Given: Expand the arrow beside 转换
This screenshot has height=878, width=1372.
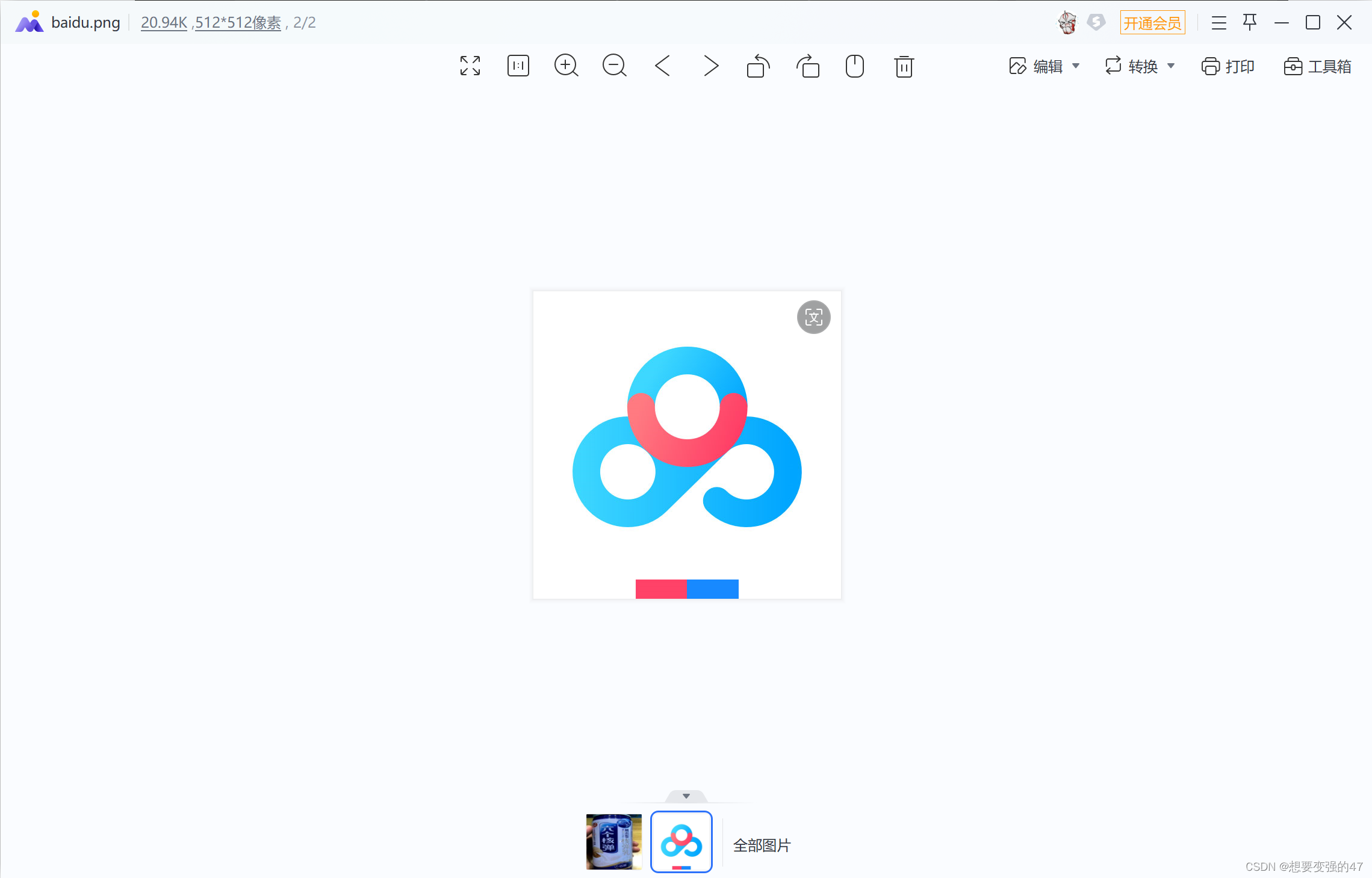Looking at the screenshot, I should (x=1171, y=66).
